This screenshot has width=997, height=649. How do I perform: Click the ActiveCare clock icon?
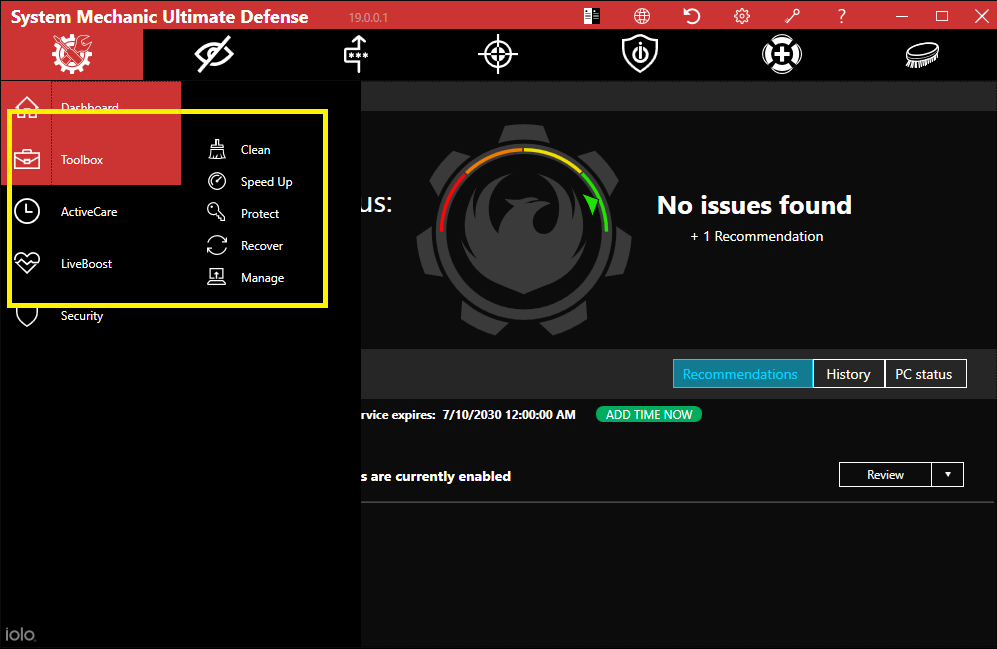tap(27, 211)
